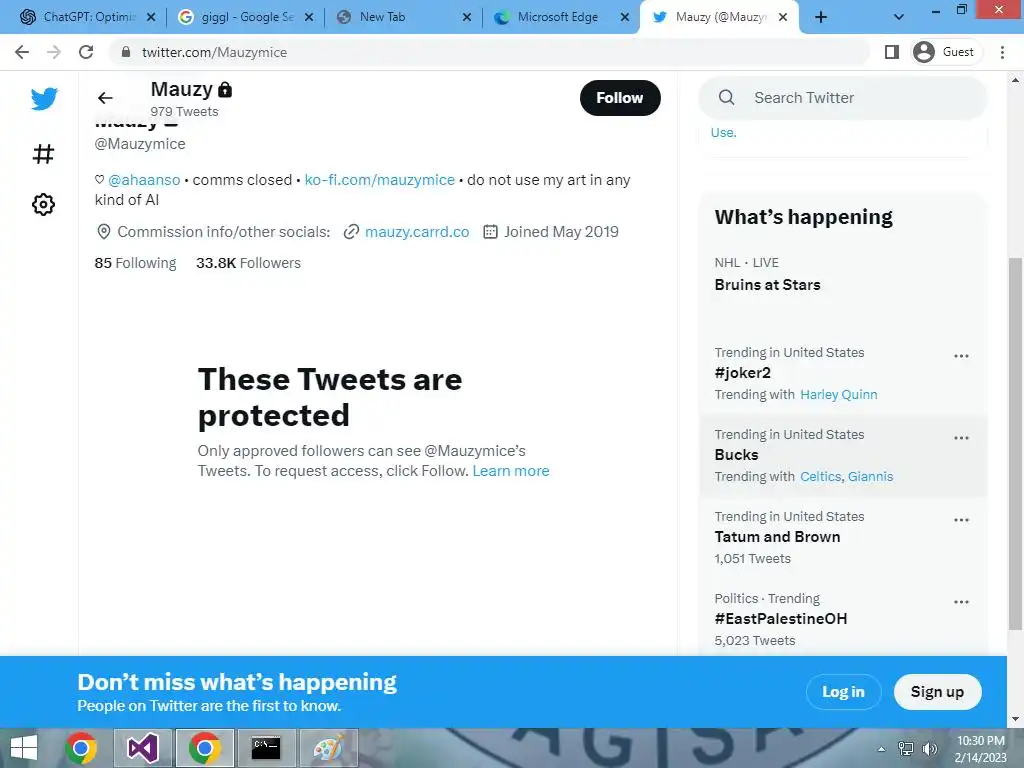Open the Tatum and Brown trend
The height and width of the screenshot is (768, 1024).
pos(777,537)
